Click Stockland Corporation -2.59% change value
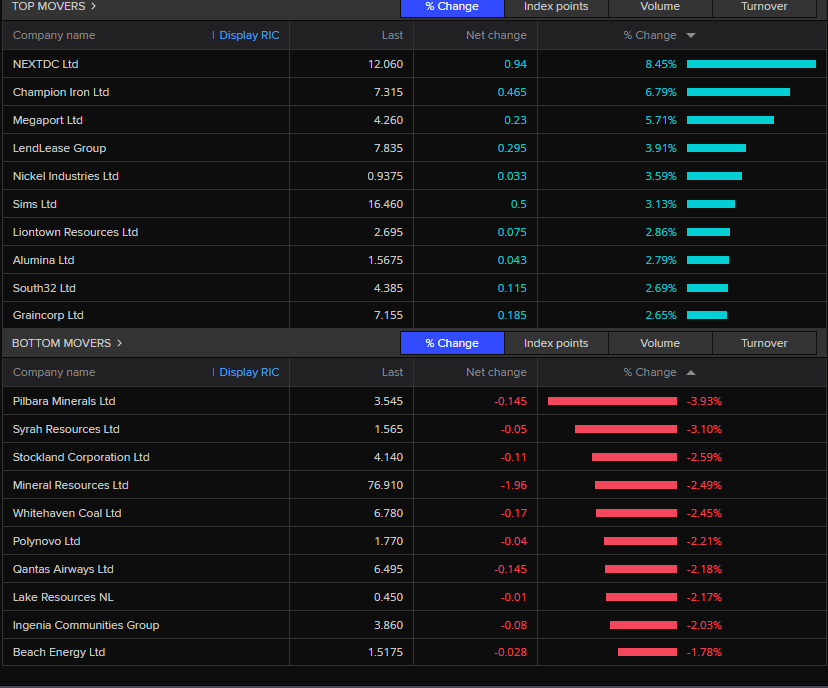The image size is (828, 688). point(704,457)
